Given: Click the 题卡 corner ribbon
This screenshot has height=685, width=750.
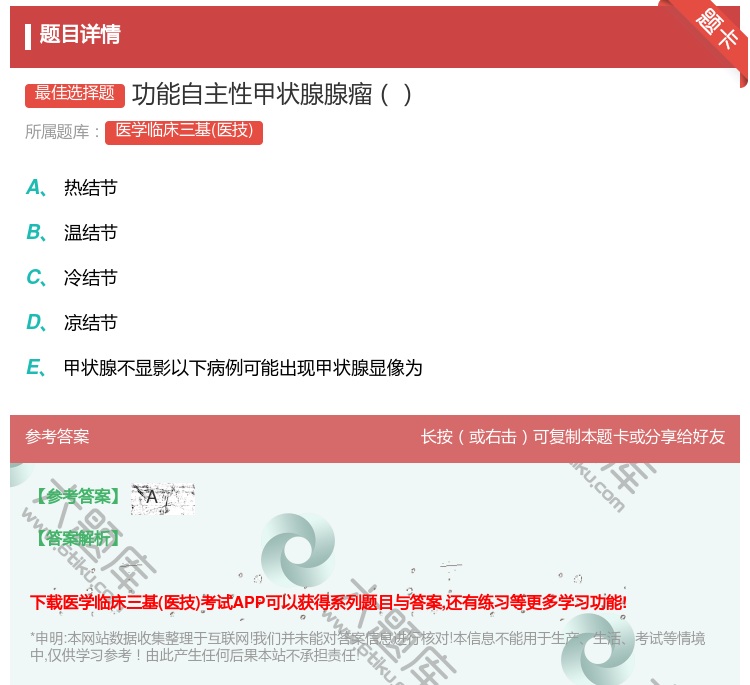Looking at the screenshot, I should click(717, 30).
